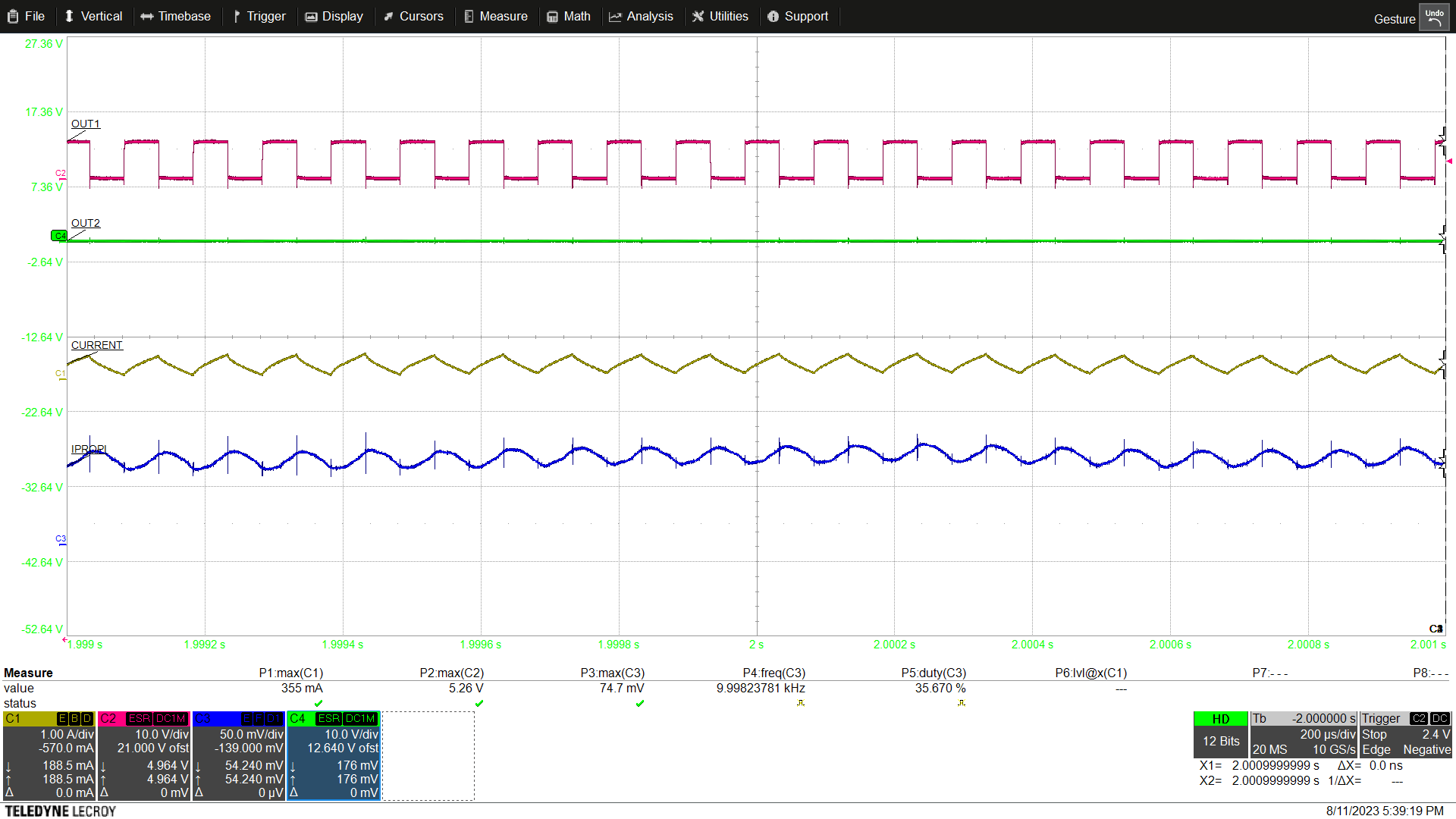This screenshot has height=819, width=1456.
Task: Open the Measure menu
Action: click(x=495, y=17)
